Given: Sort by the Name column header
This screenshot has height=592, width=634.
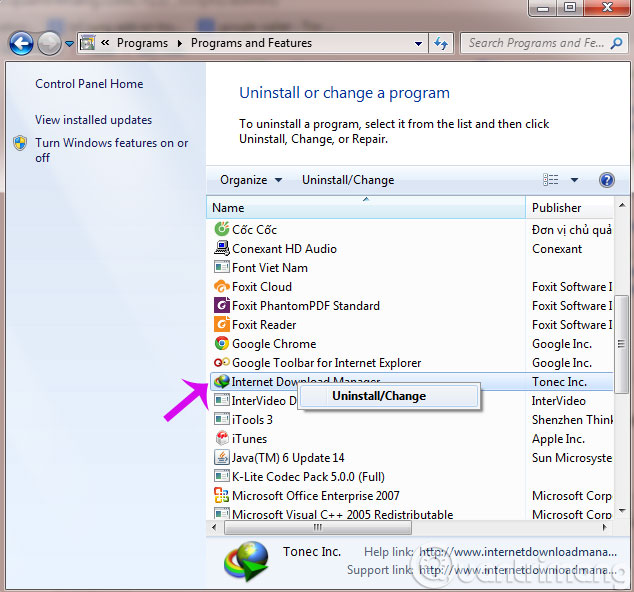Looking at the screenshot, I should 366,207.
